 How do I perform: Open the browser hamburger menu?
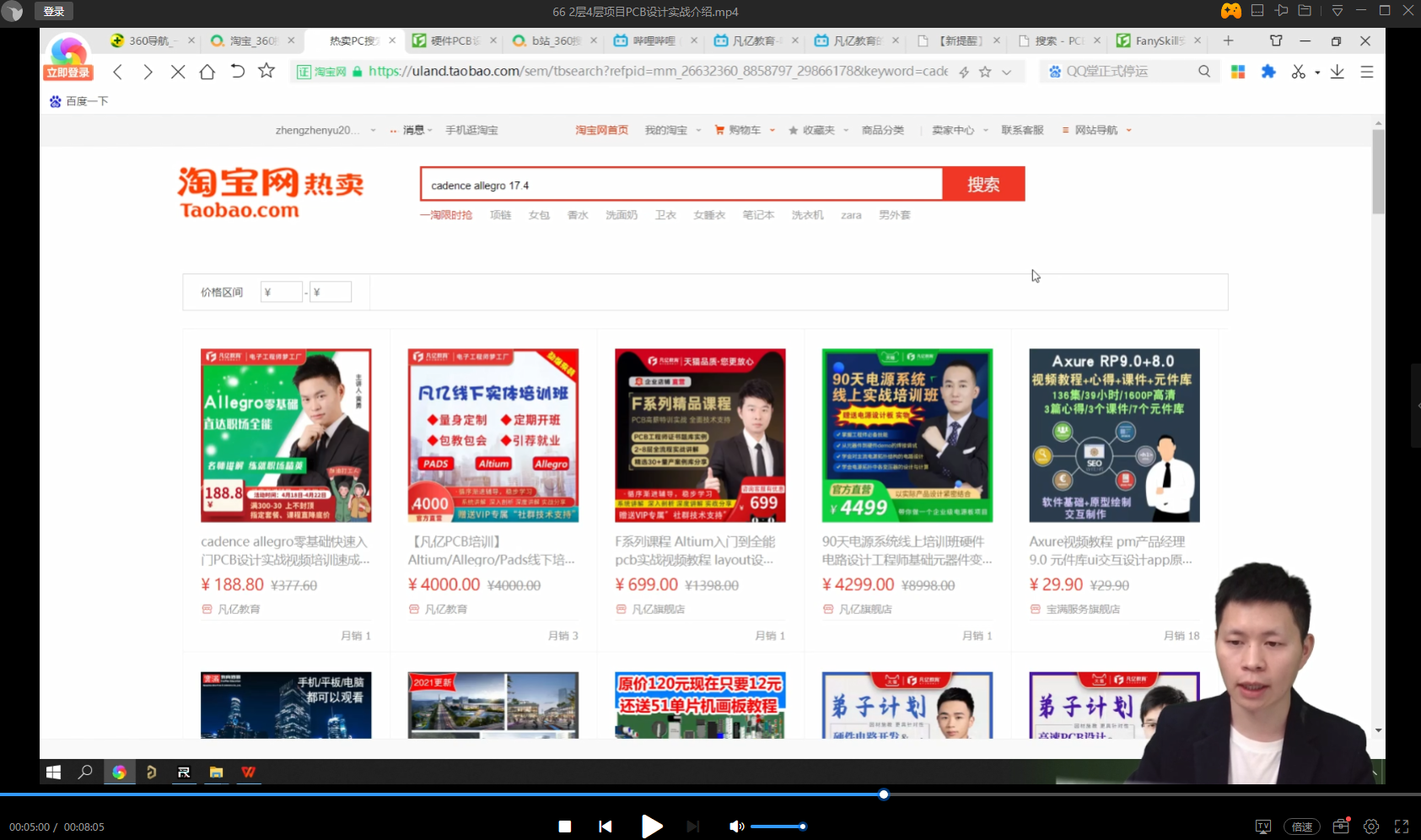(1367, 72)
